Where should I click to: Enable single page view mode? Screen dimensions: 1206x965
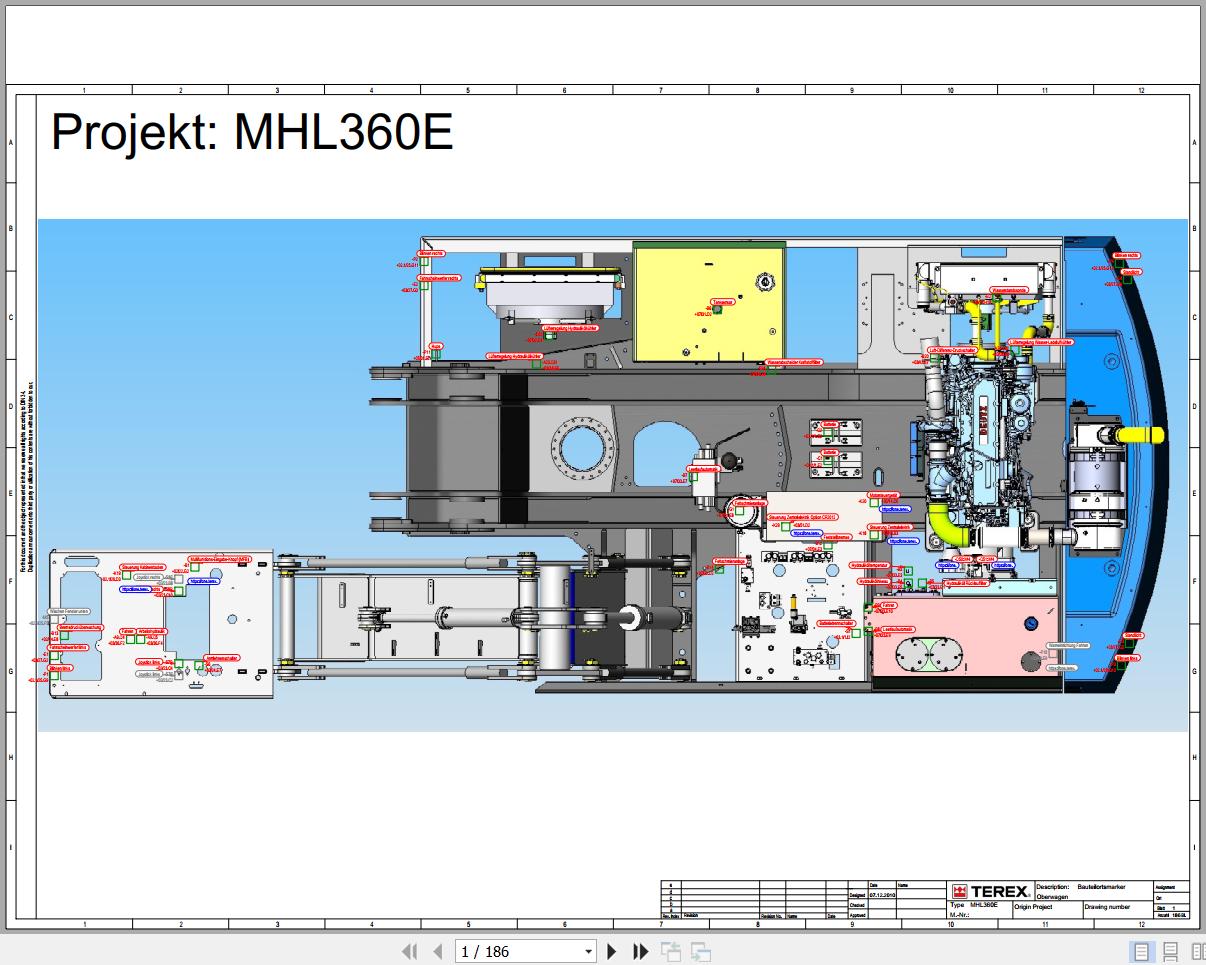[x=1142, y=951]
